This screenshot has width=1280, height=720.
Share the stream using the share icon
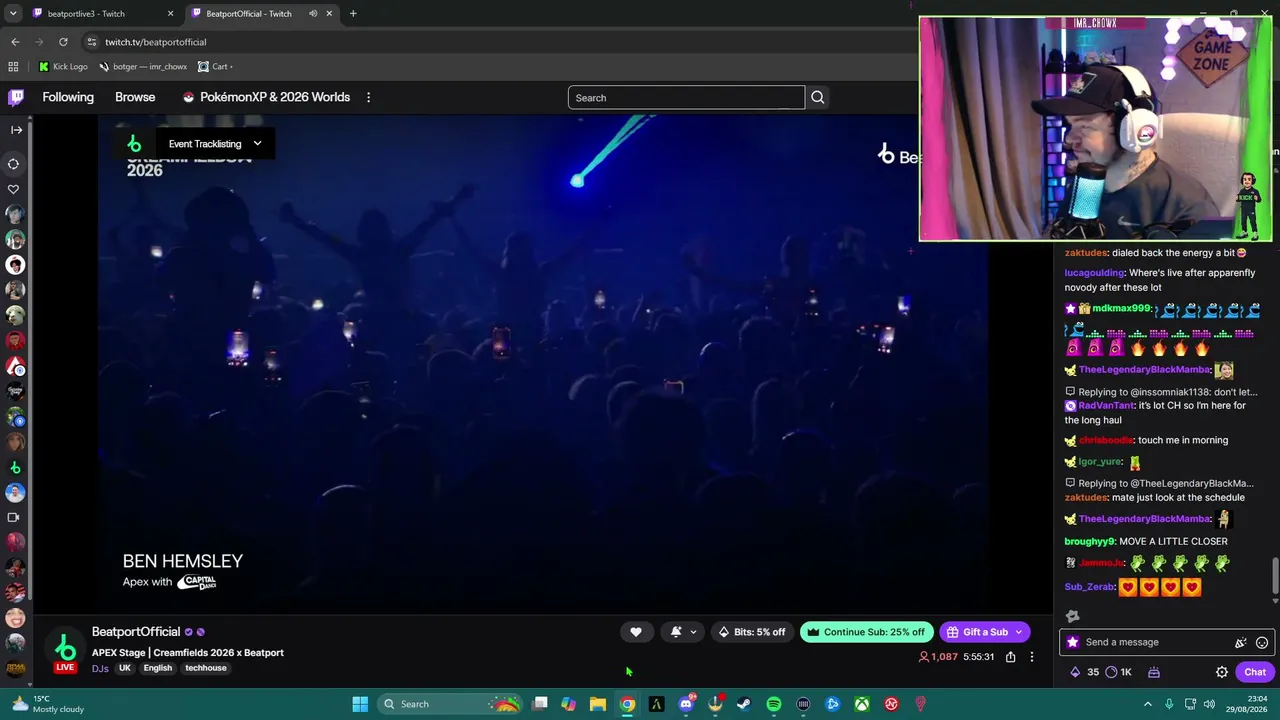coord(1011,657)
